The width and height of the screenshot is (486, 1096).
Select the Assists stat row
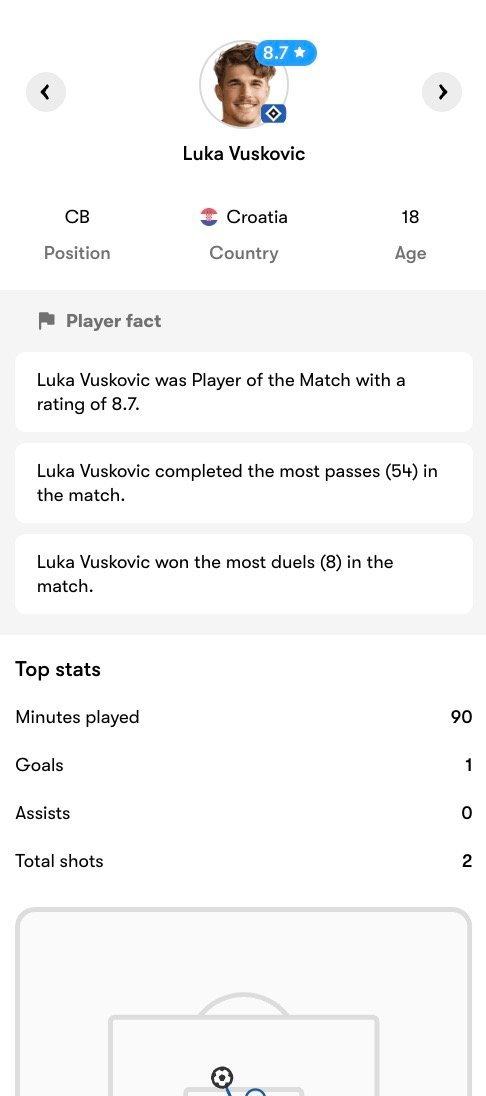243,813
